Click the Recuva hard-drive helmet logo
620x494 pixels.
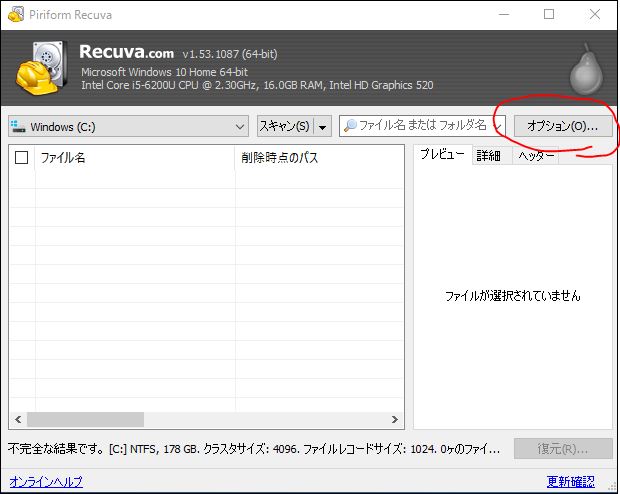(x=40, y=68)
